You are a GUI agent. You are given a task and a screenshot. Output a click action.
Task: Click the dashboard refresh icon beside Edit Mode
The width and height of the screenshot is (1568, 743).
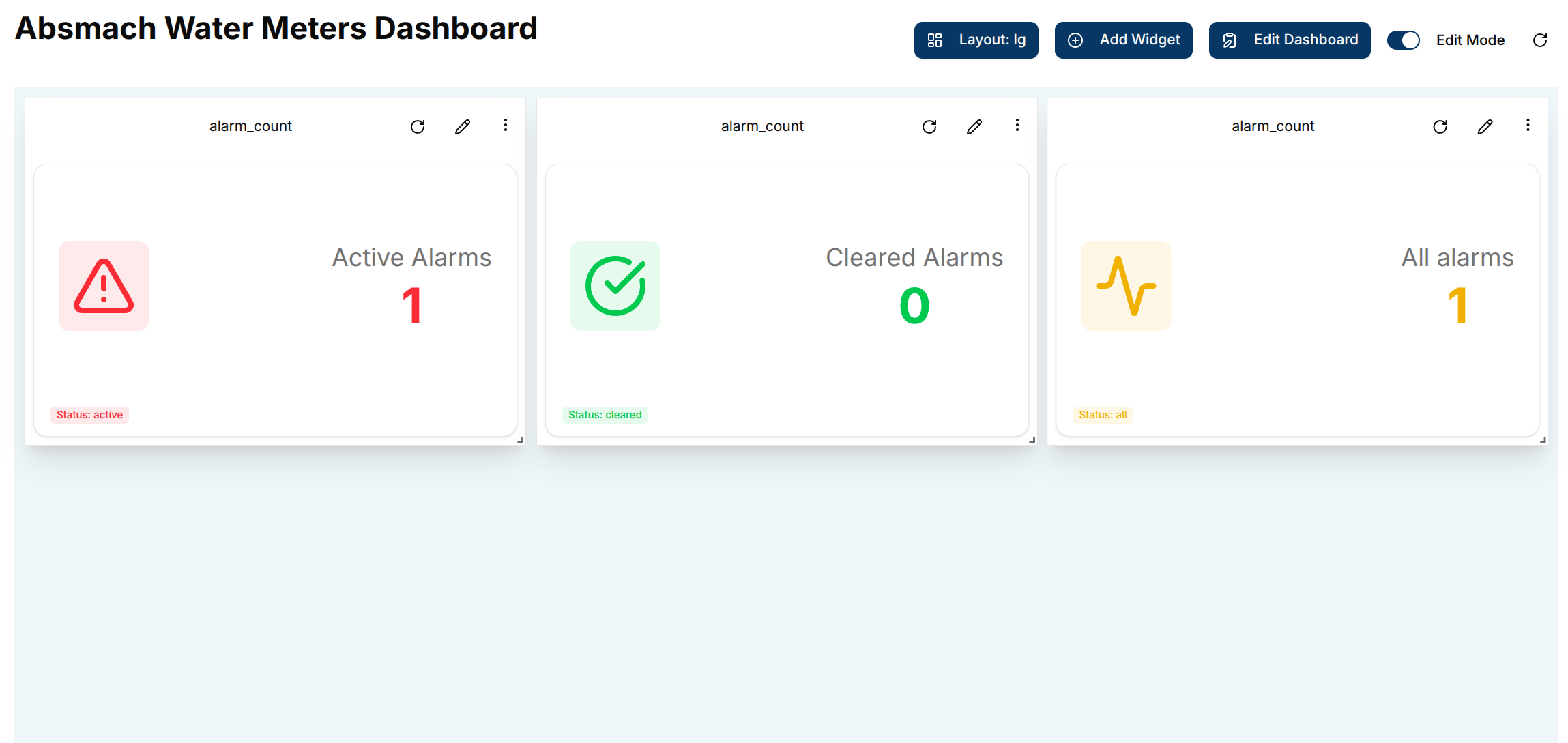[x=1540, y=40]
